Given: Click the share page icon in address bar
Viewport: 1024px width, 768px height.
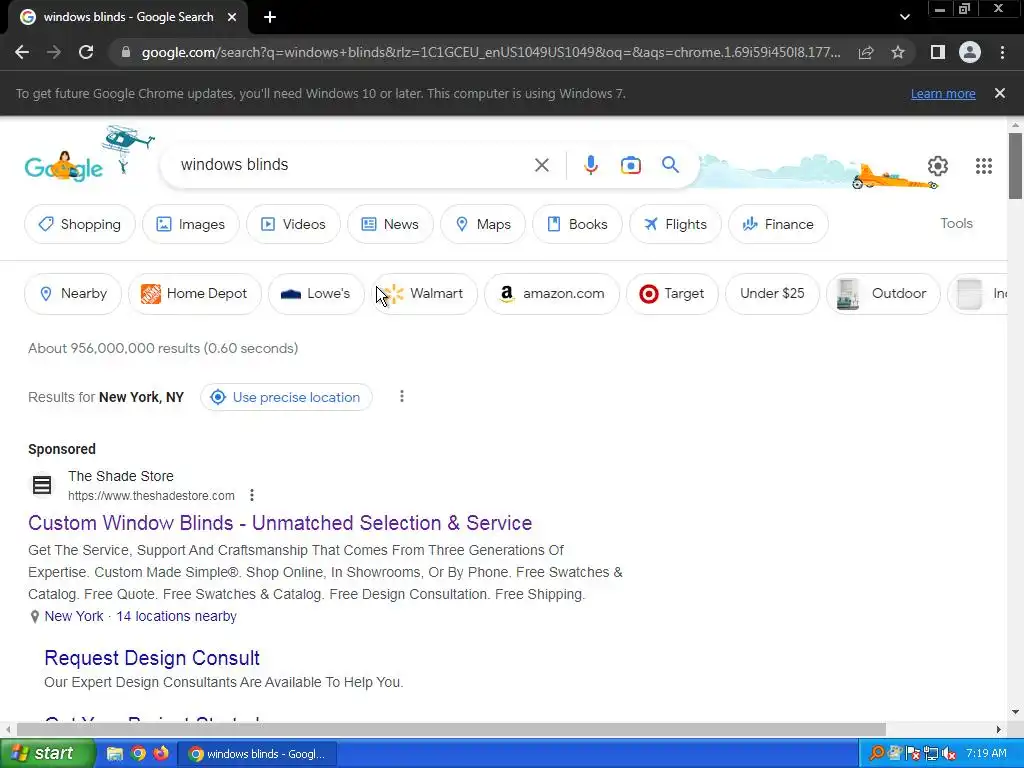Looking at the screenshot, I should (866, 52).
